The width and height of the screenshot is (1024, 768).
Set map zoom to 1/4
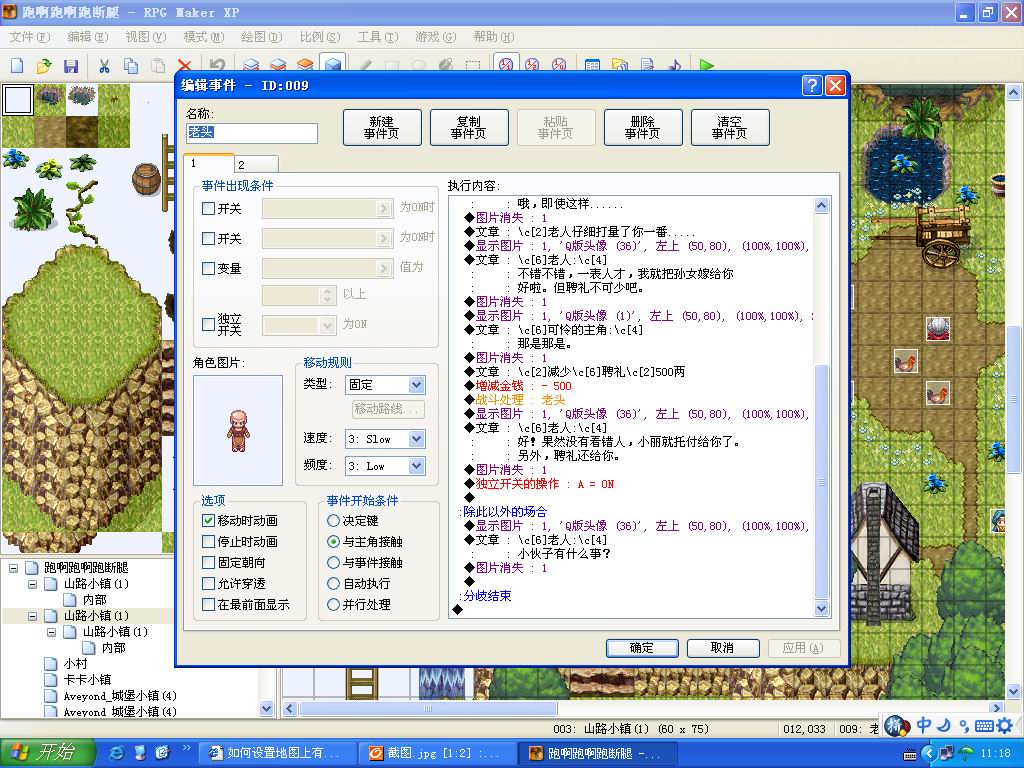click(x=559, y=65)
